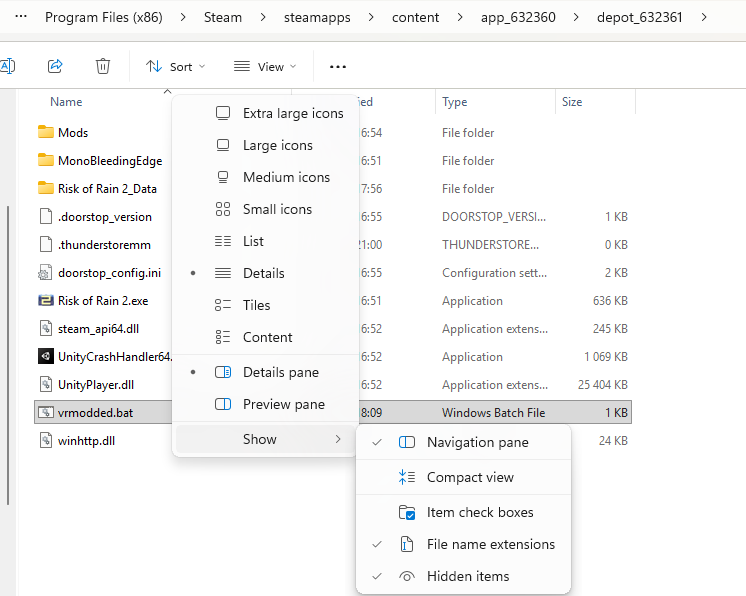This screenshot has height=596, width=746.
Task: Expand chevron after depot_632361 breadcrumb
Action: tap(704, 17)
